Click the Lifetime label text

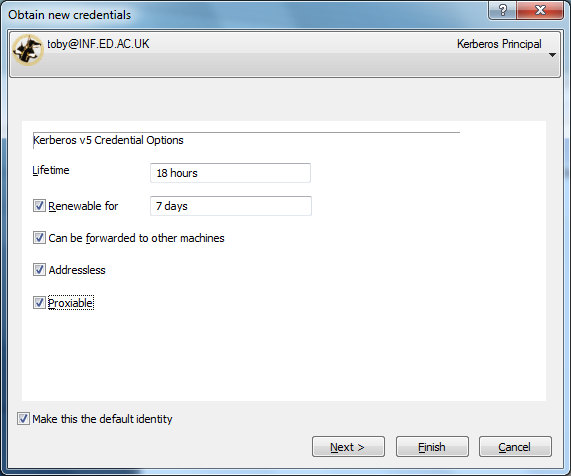(51, 170)
